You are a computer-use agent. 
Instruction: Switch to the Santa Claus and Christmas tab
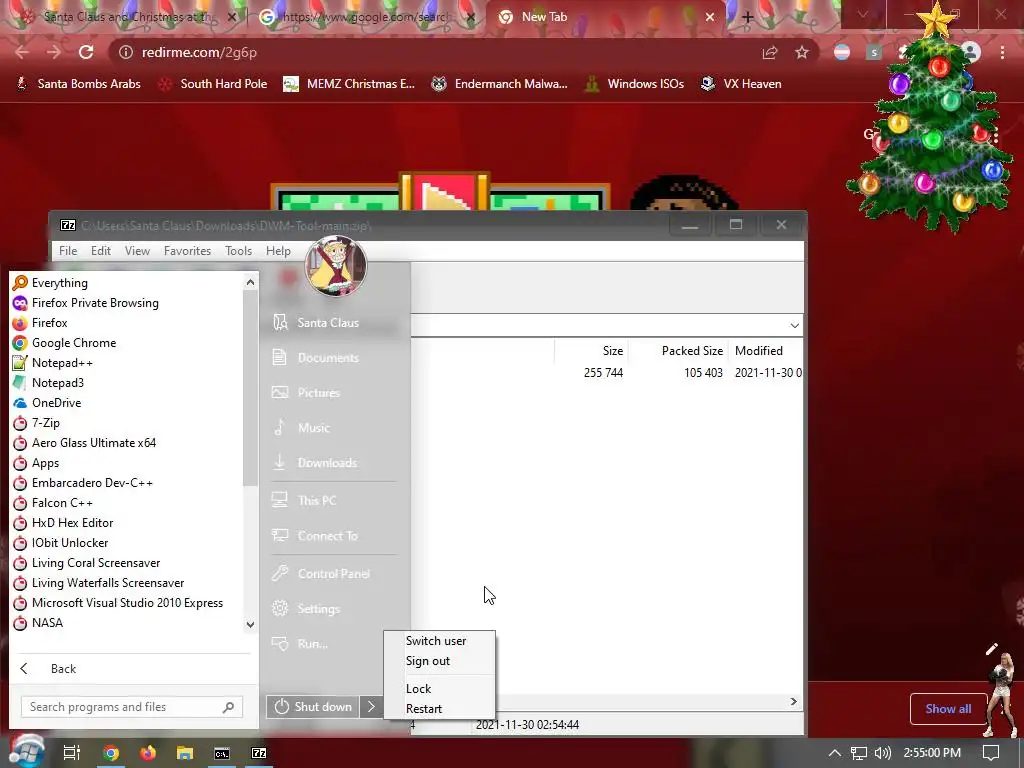click(129, 17)
